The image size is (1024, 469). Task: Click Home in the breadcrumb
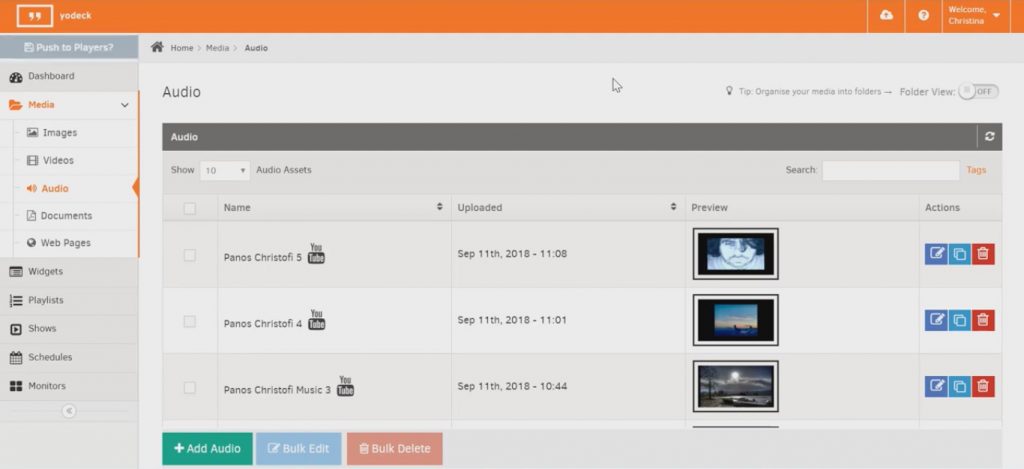(x=182, y=48)
